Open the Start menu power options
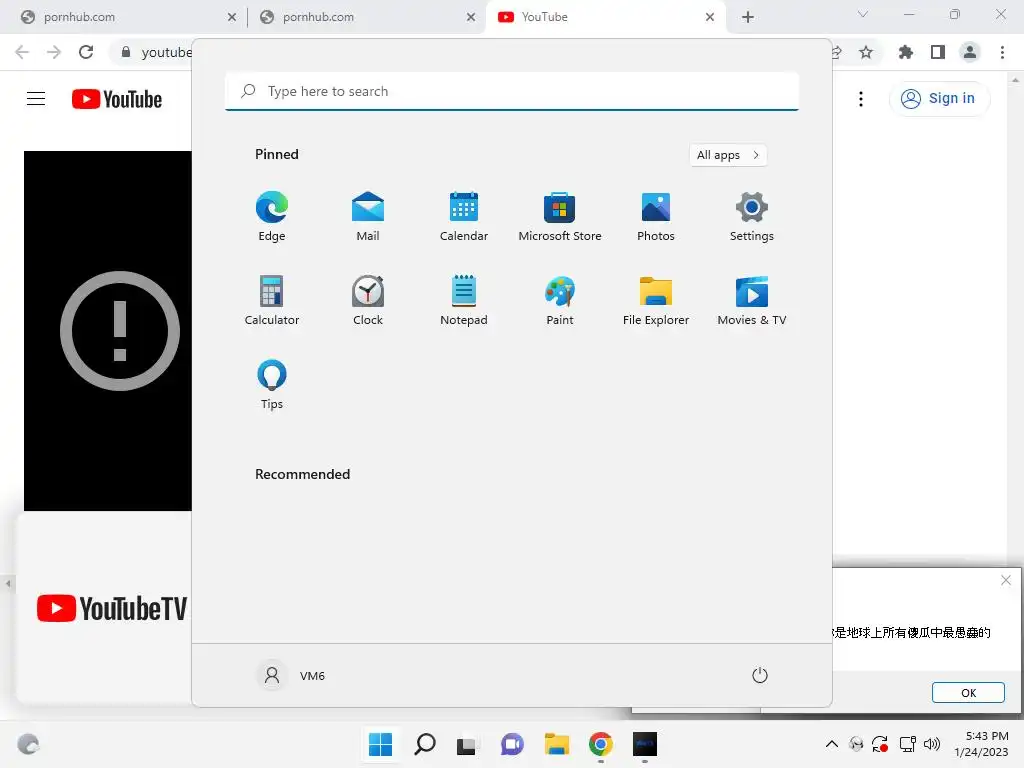 point(760,675)
